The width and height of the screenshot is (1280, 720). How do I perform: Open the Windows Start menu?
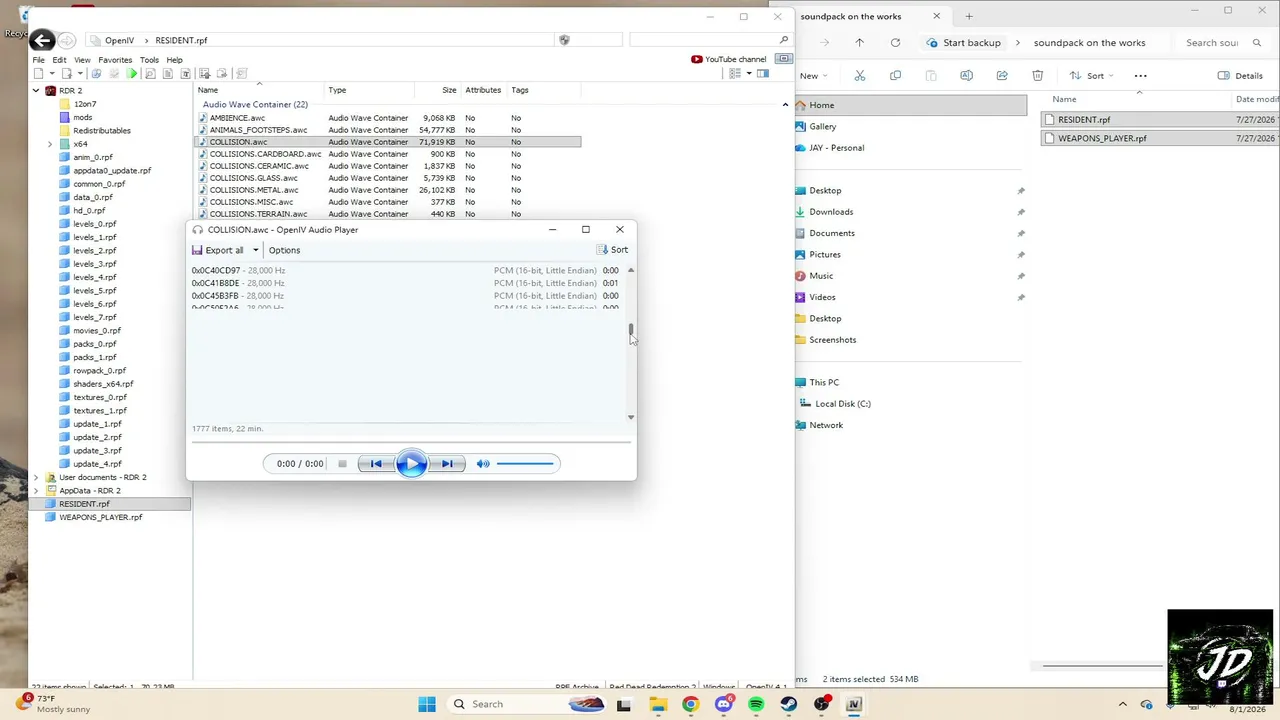tap(427, 704)
